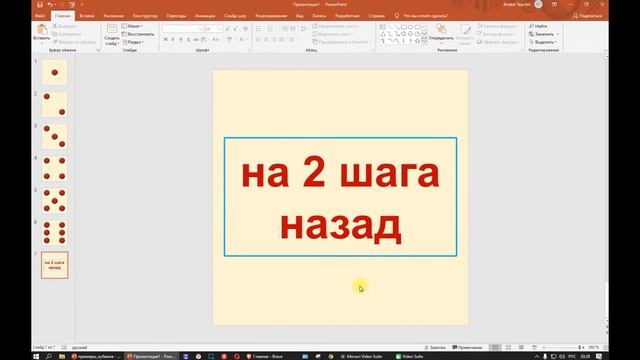Select the rectangle shape in shapes gallery
Viewport: 640px width, 360px height.
404,27
